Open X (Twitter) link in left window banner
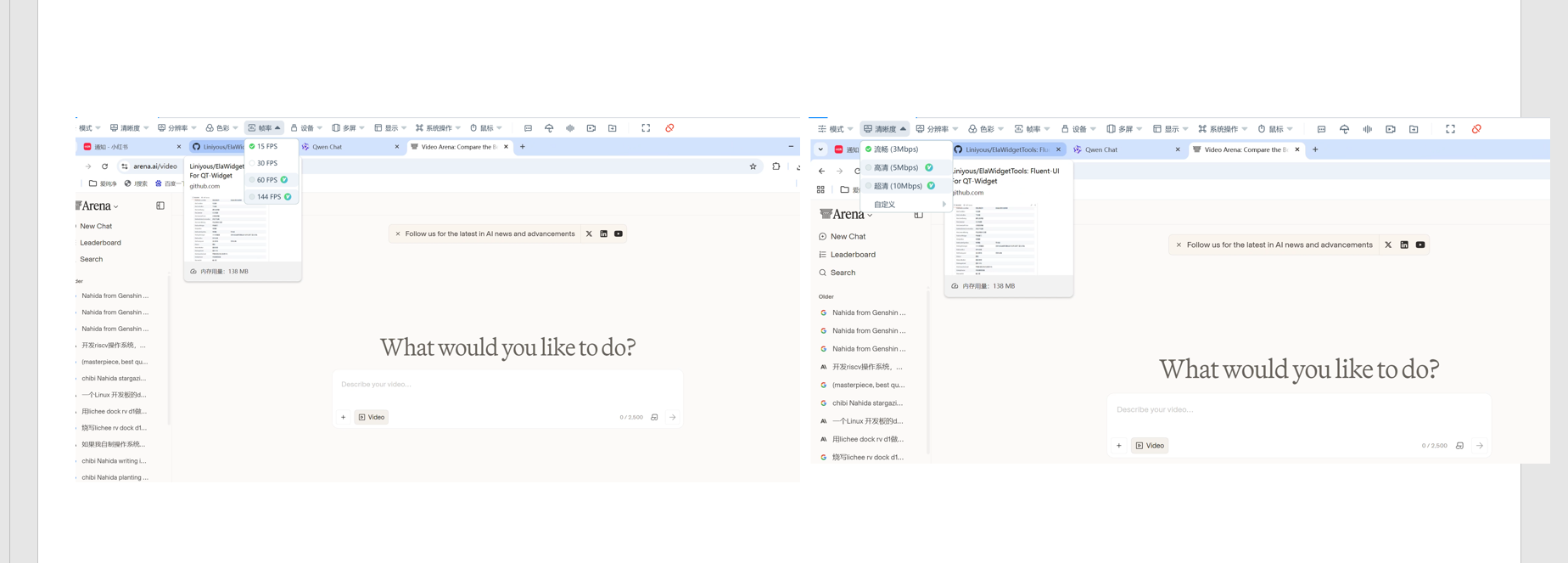The height and width of the screenshot is (563, 1568). [x=589, y=234]
